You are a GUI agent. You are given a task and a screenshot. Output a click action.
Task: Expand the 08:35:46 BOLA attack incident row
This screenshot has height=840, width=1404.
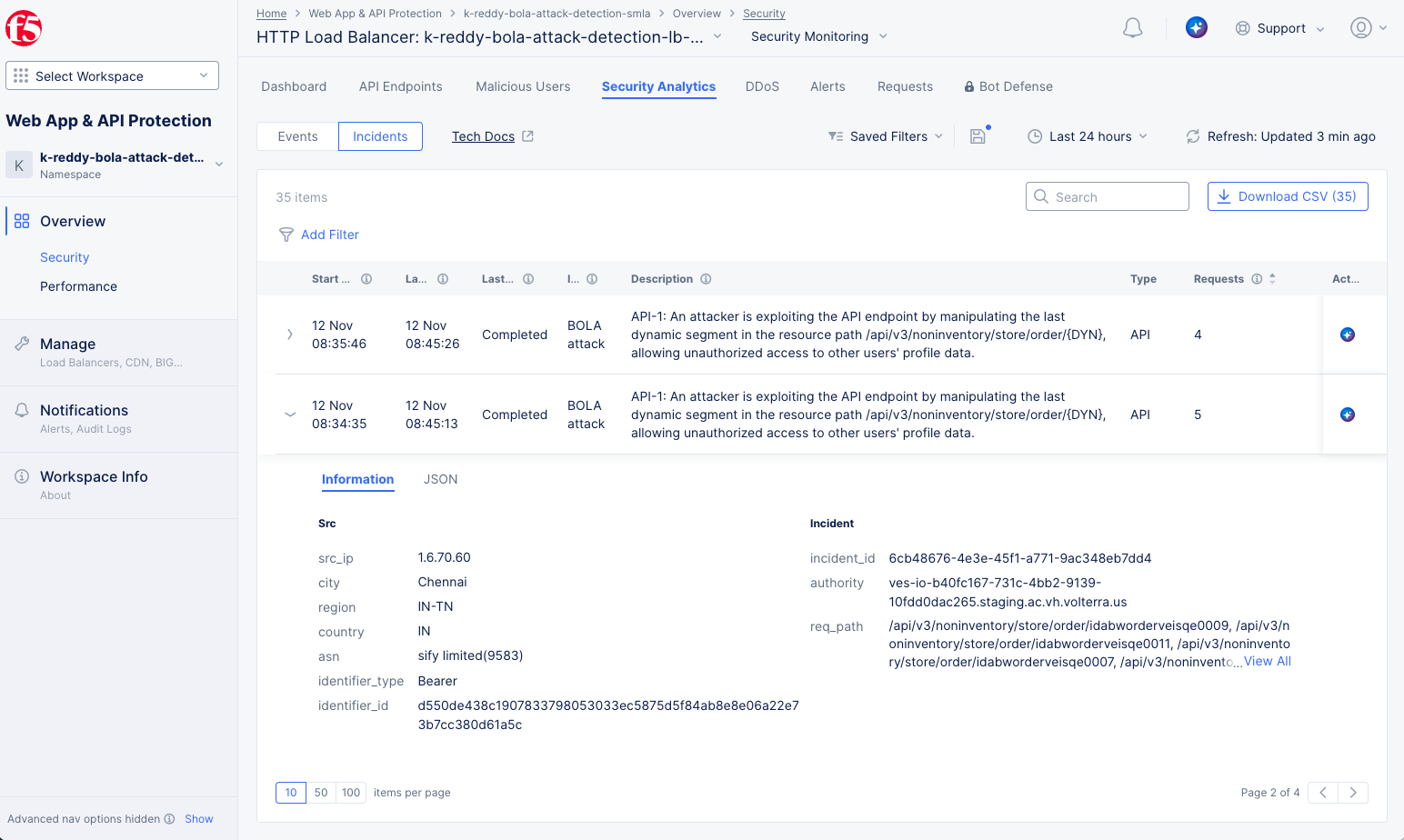pyautogui.click(x=290, y=335)
